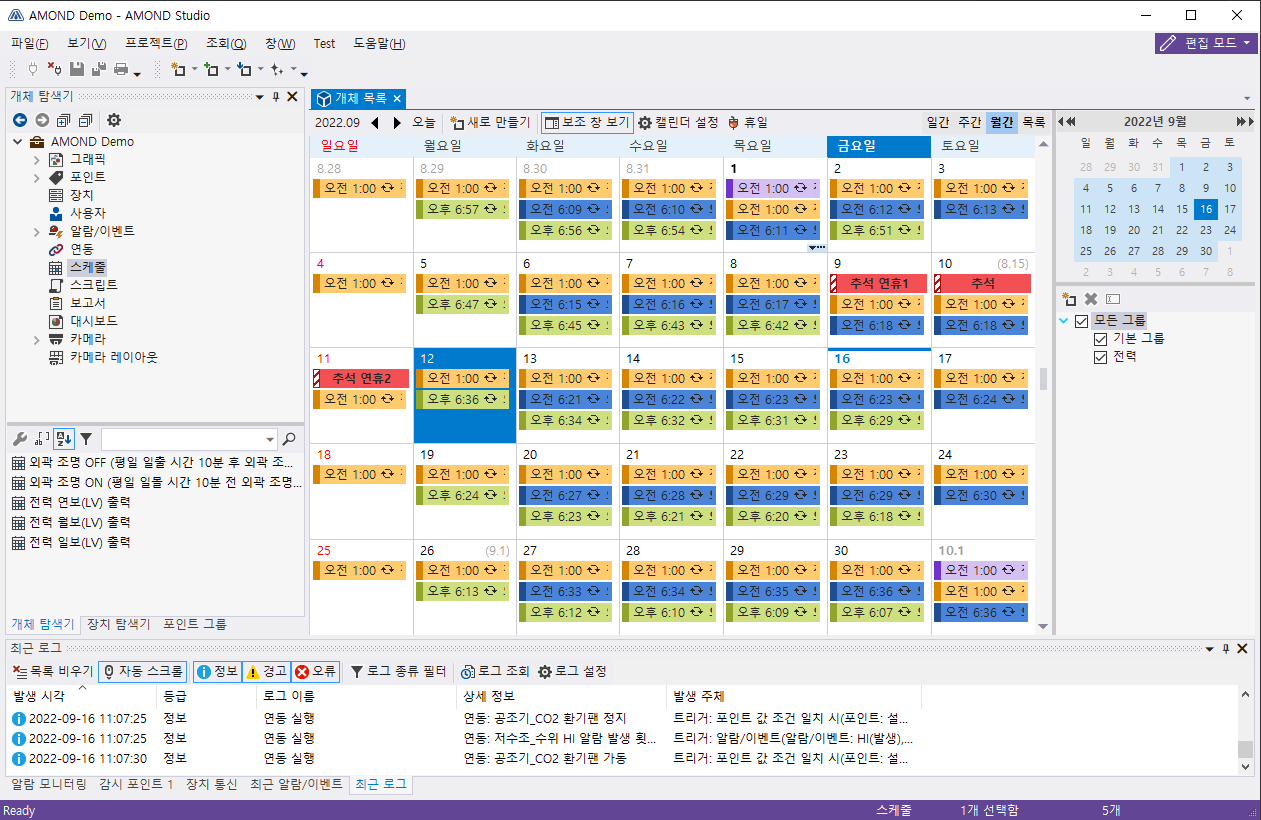Expand the 알람/이벤트 tree node
The image size is (1261, 820).
37,231
